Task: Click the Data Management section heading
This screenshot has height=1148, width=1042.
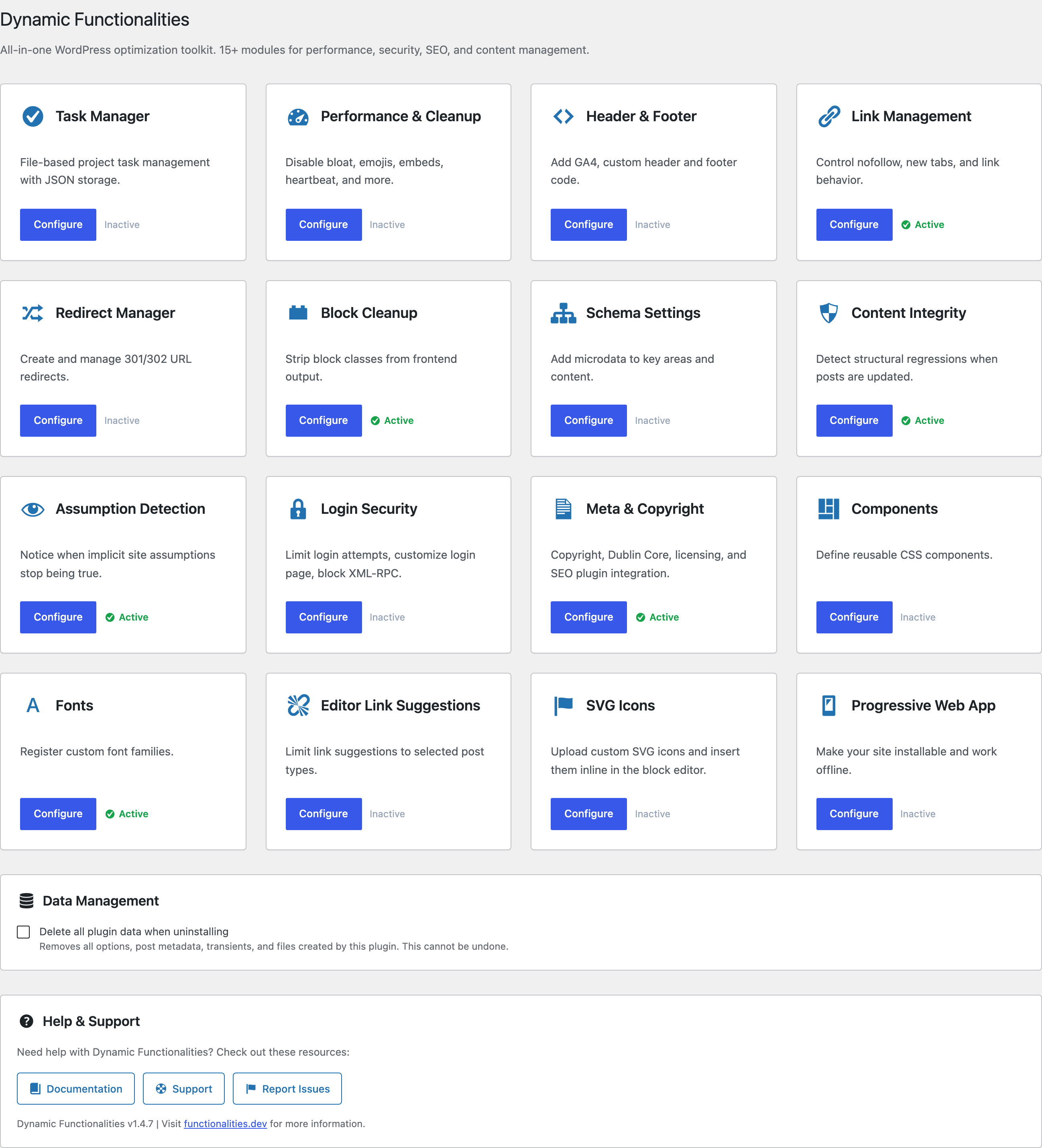Action: (x=101, y=901)
